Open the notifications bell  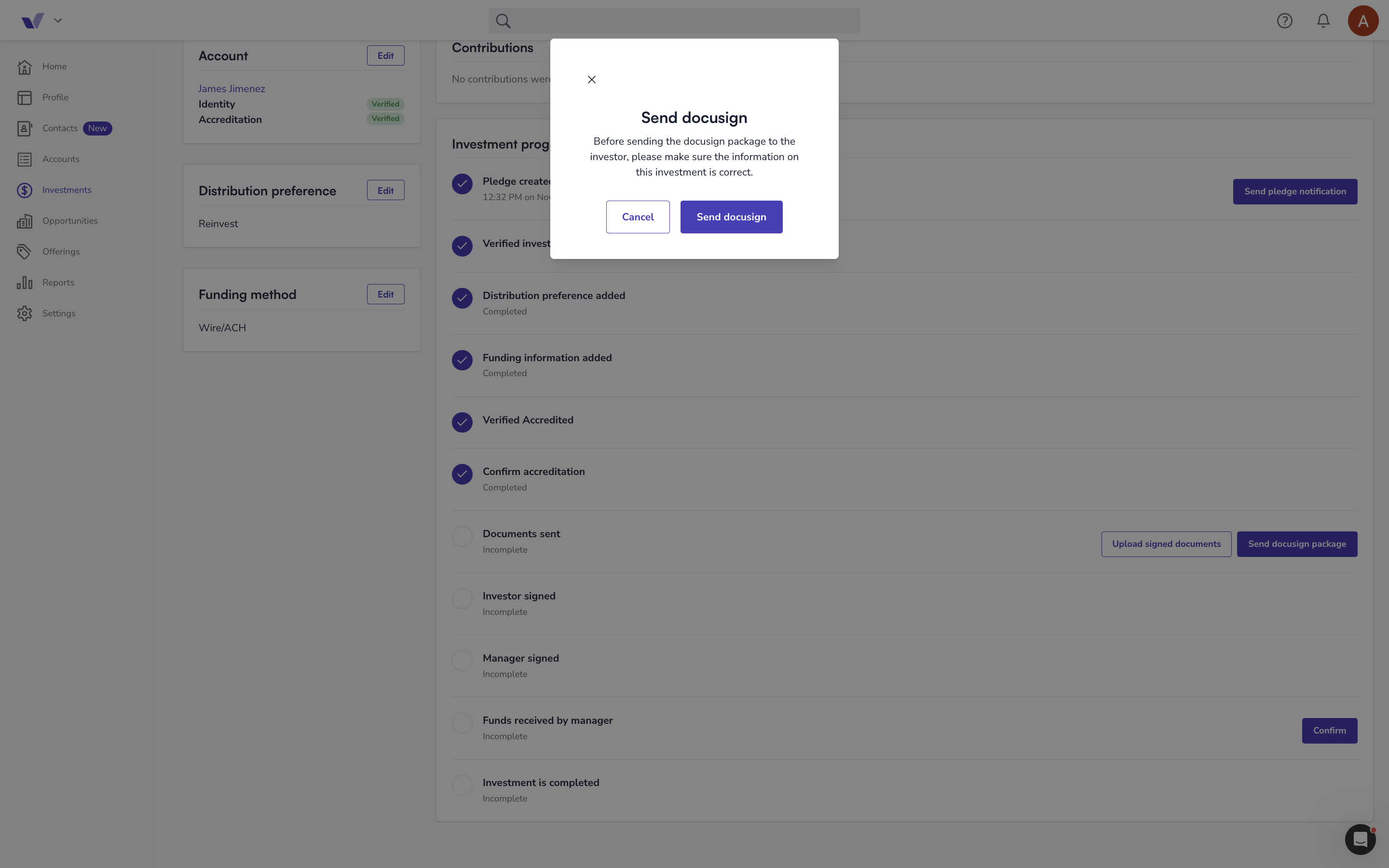pyautogui.click(x=1323, y=21)
